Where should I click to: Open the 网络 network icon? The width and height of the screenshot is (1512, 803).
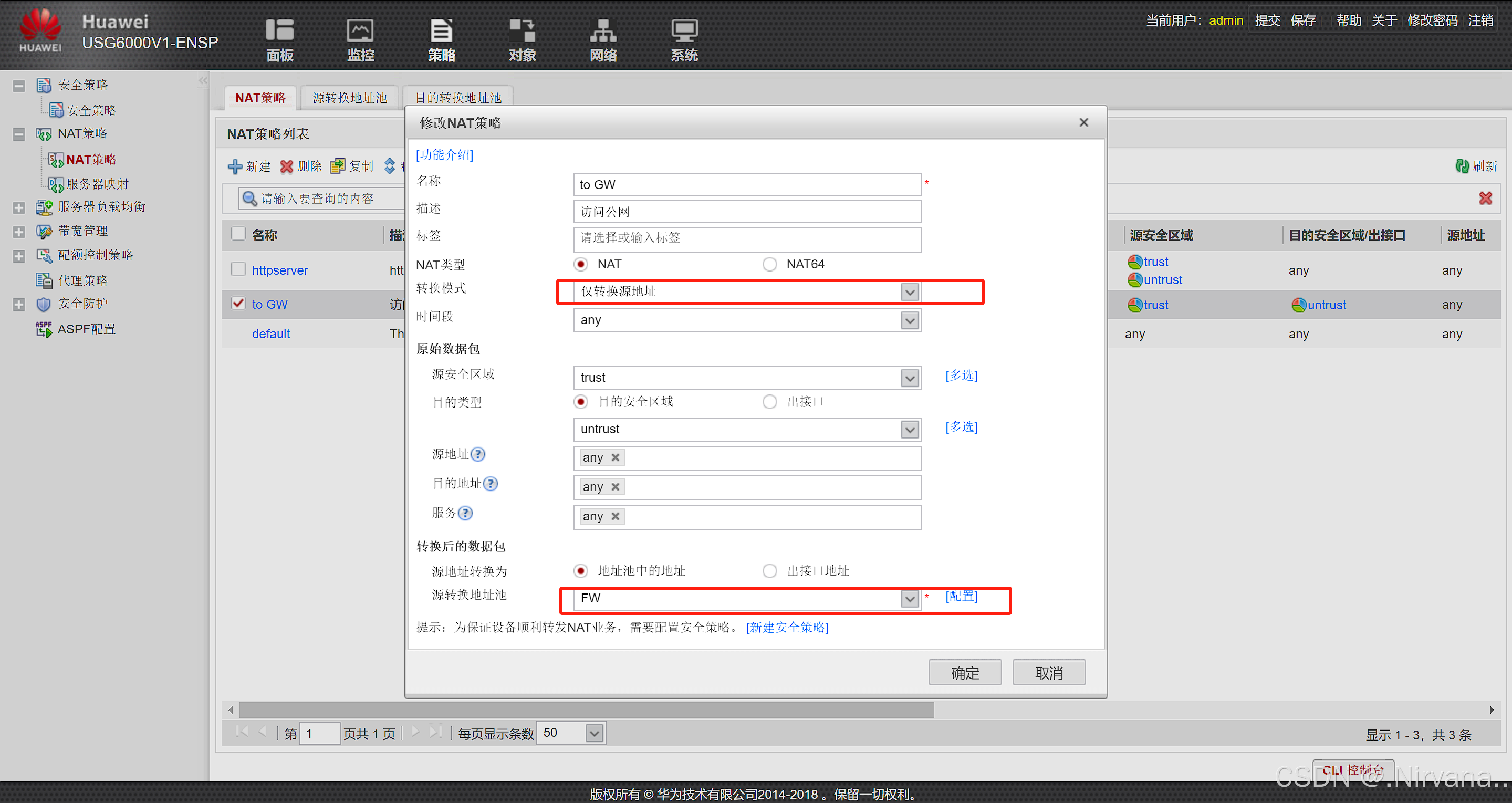(x=603, y=30)
